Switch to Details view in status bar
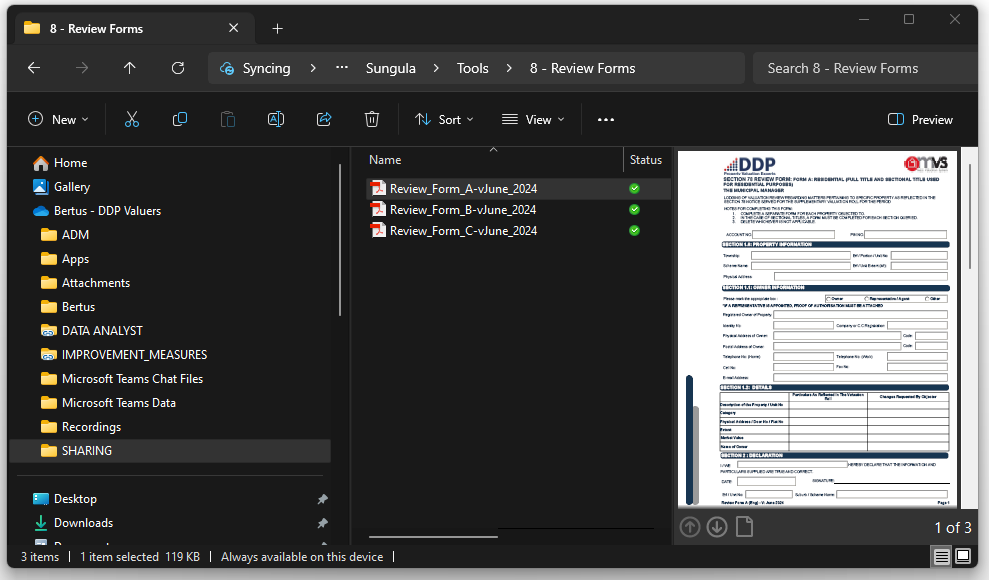989x580 pixels. point(942,556)
